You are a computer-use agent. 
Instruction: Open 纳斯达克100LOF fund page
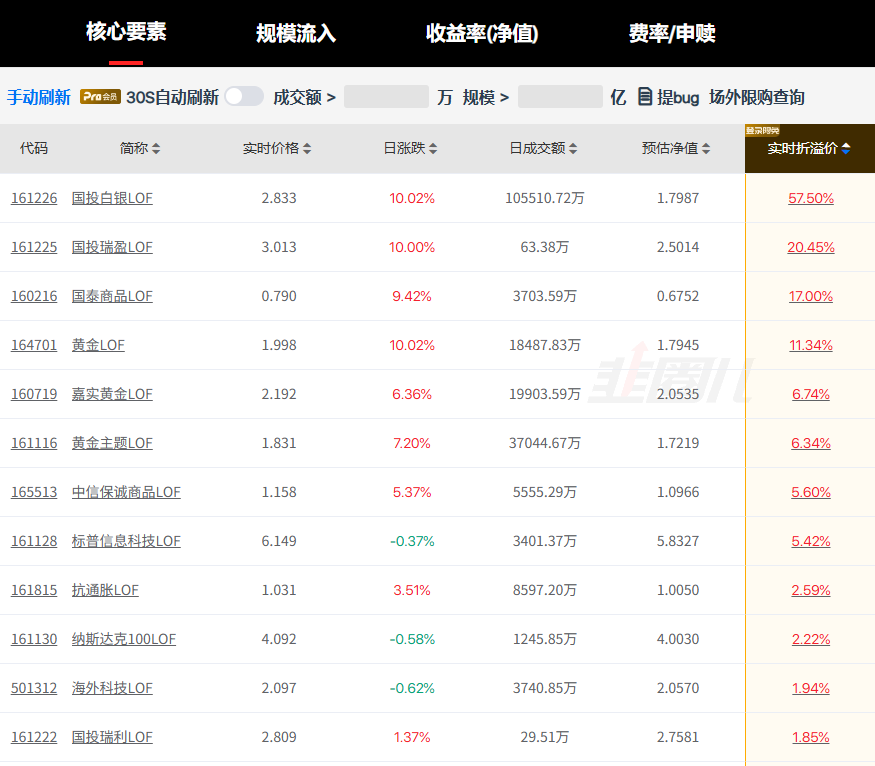[124, 640]
